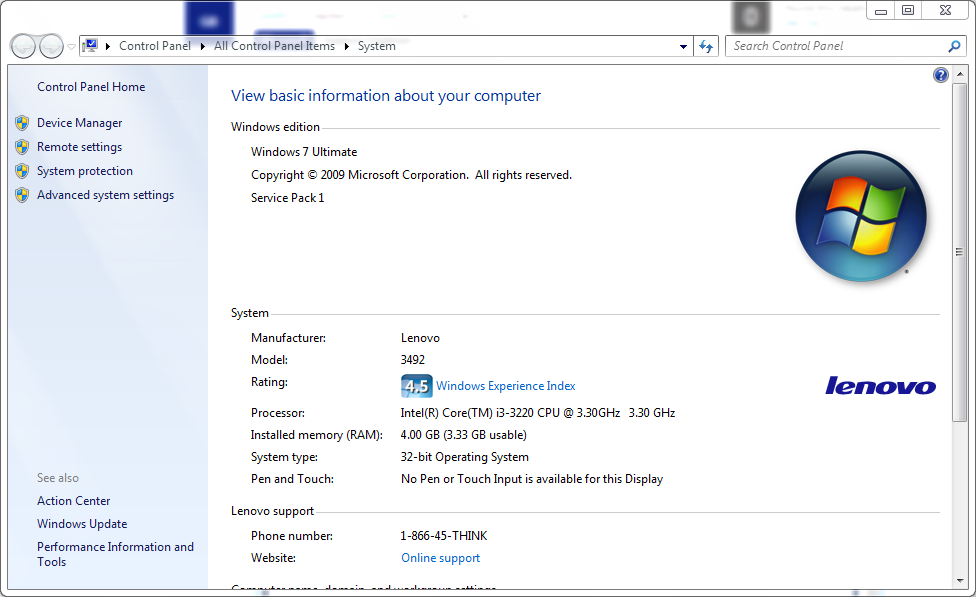The height and width of the screenshot is (597, 976).
Task: Open Action Center from See also
Action: pyautogui.click(x=73, y=501)
